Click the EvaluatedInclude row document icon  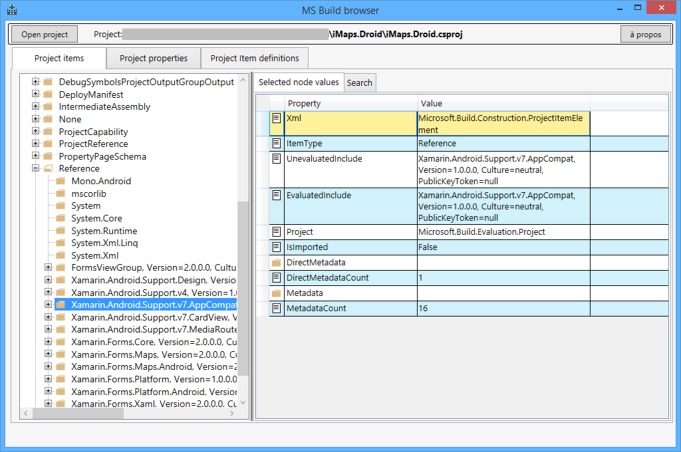[x=276, y=195]
